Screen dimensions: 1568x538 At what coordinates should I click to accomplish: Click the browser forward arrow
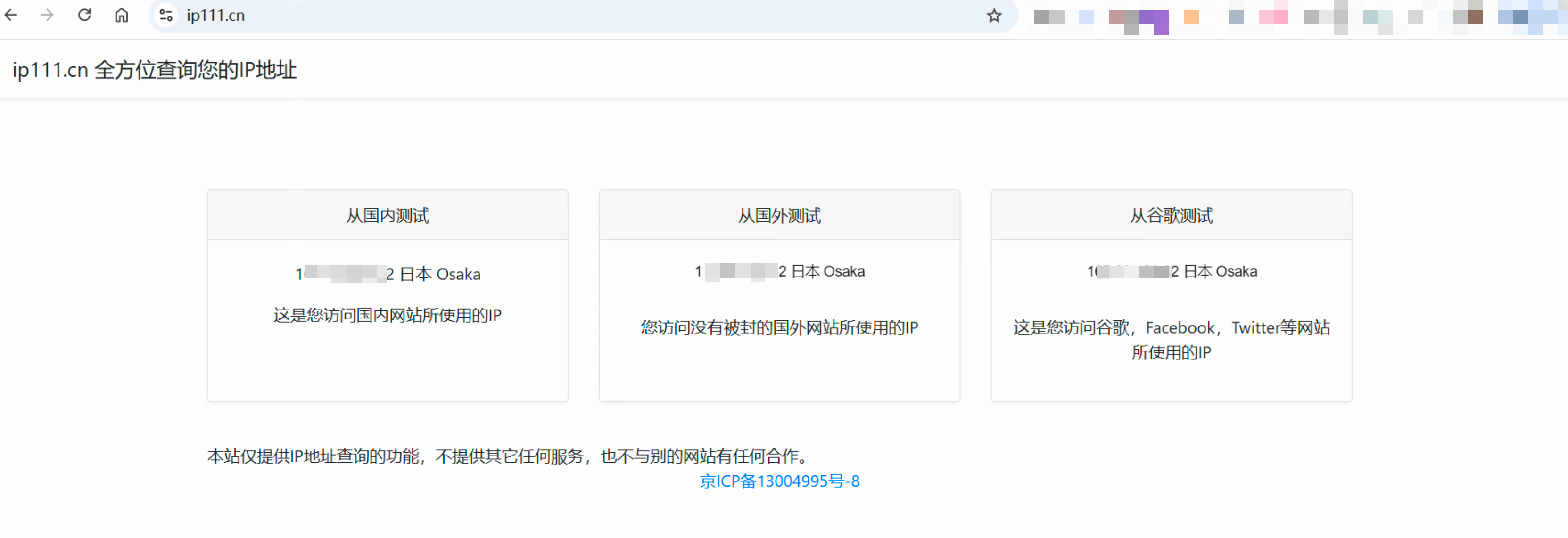(x=48, y=15)
